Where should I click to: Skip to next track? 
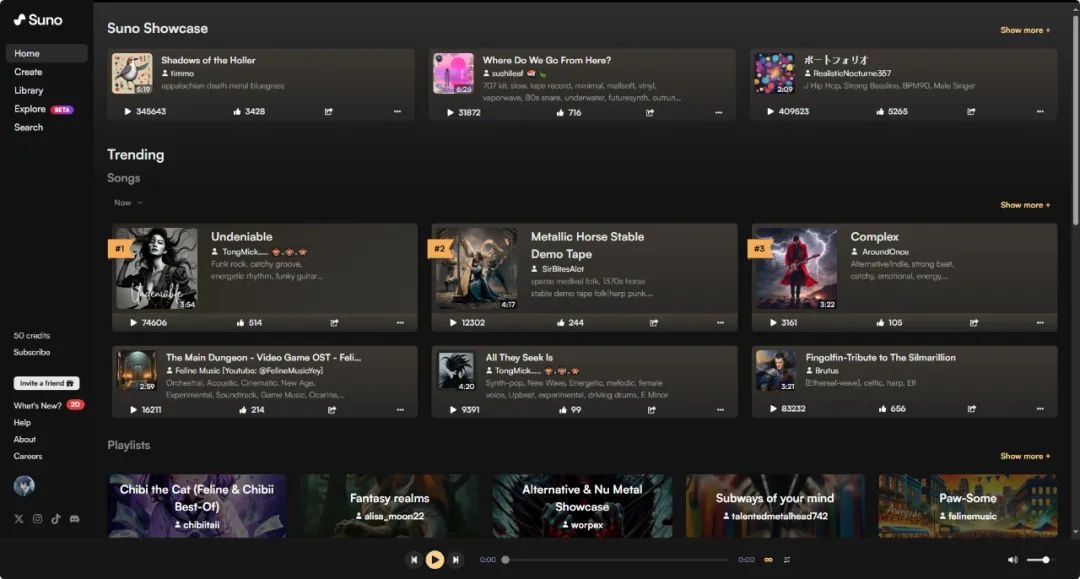pos(455,560)
